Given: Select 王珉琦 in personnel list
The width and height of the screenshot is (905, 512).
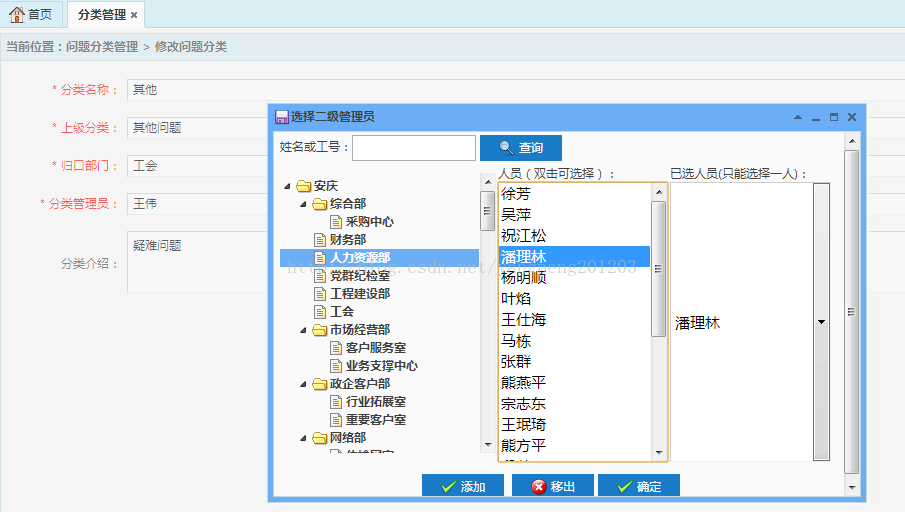Looking at the screenshot, I should coord(574,424).
